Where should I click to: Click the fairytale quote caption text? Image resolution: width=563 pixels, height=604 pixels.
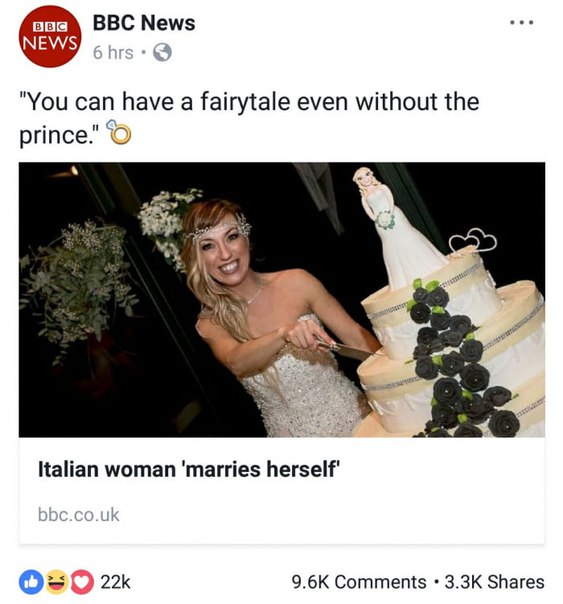[250, 118]
